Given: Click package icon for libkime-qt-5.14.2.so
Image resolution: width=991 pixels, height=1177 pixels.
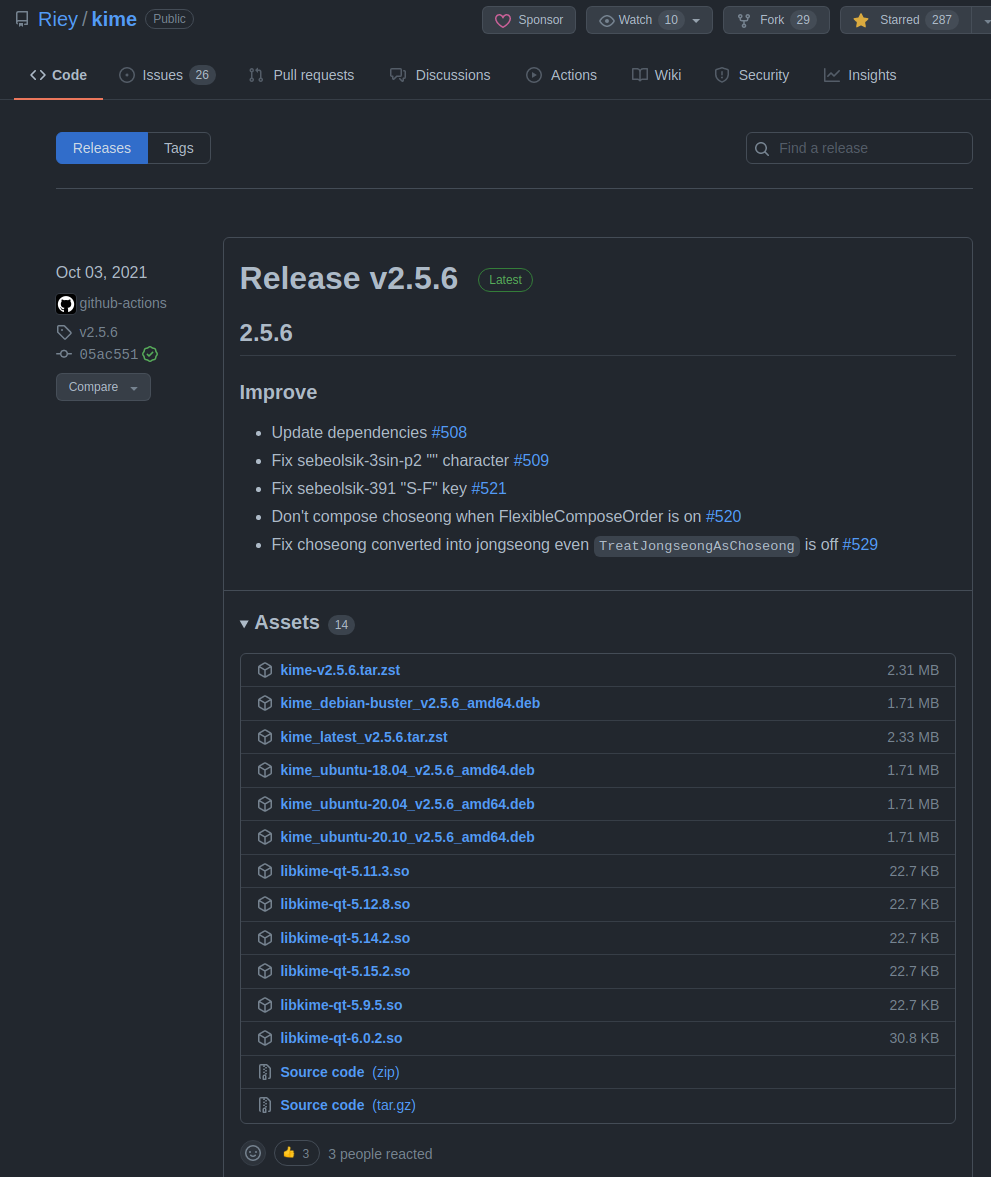Looking at the screenshot, I should click(264, 938).
